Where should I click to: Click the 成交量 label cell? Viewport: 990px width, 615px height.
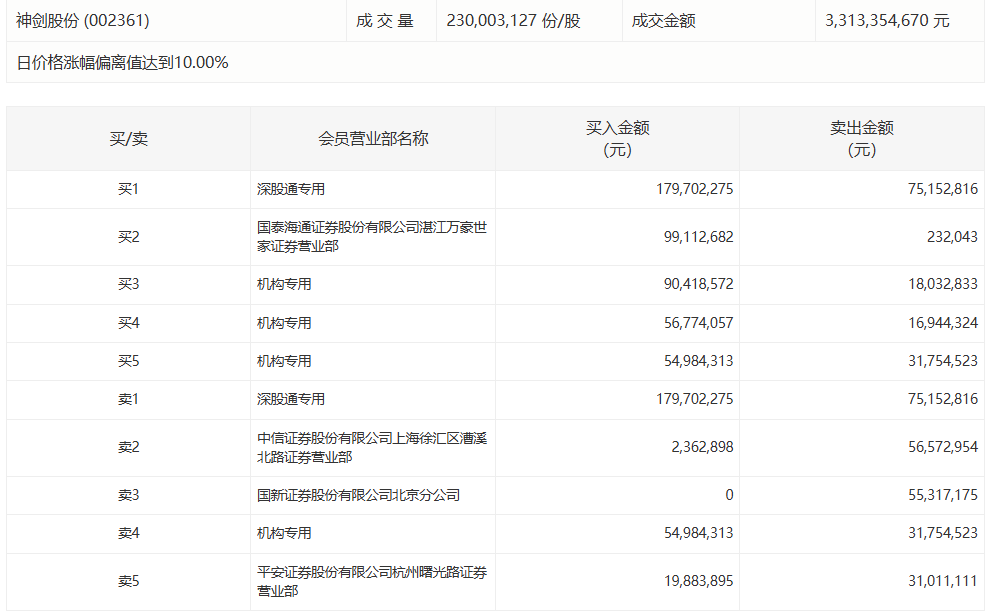click(x=384, y=20)
